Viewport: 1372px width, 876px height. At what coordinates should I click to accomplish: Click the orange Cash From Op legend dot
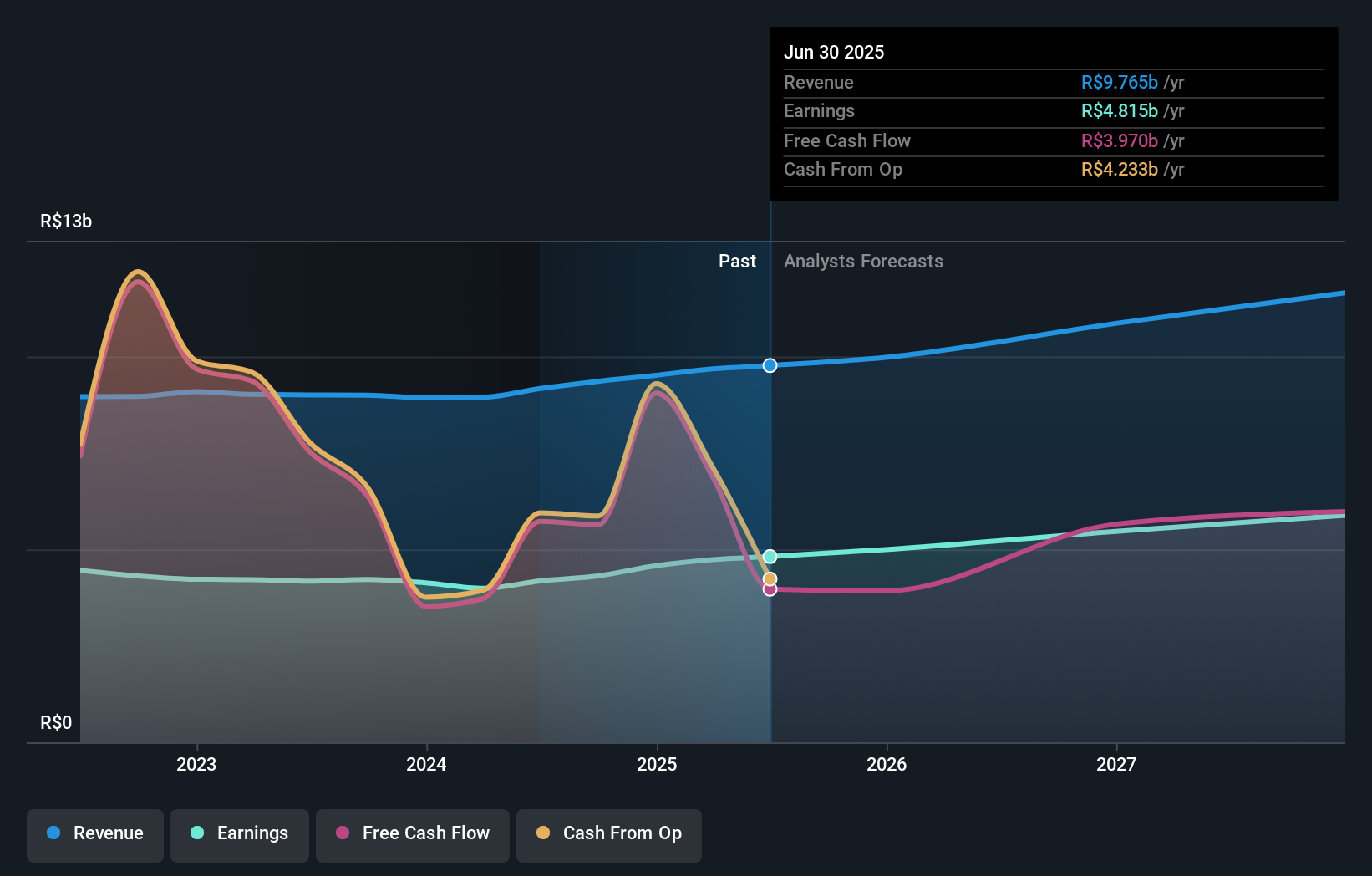tap(543, 833)
